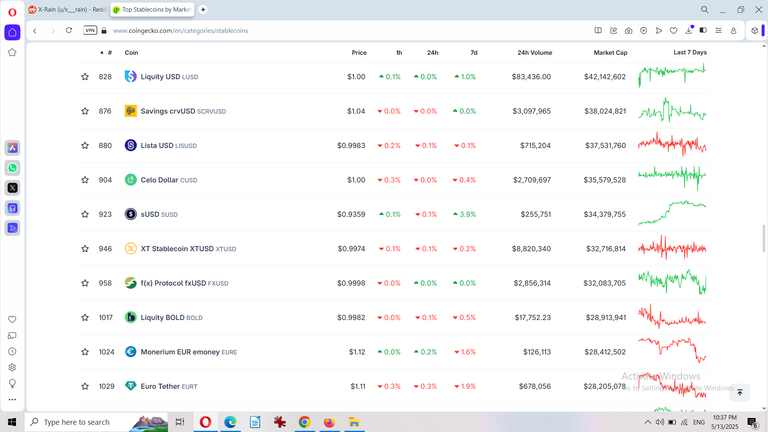Image resolution: width=768 pixels, height=432 pixels.
Task: Favorite Liquity BOLD with its star
Action: tap(85, 317)
